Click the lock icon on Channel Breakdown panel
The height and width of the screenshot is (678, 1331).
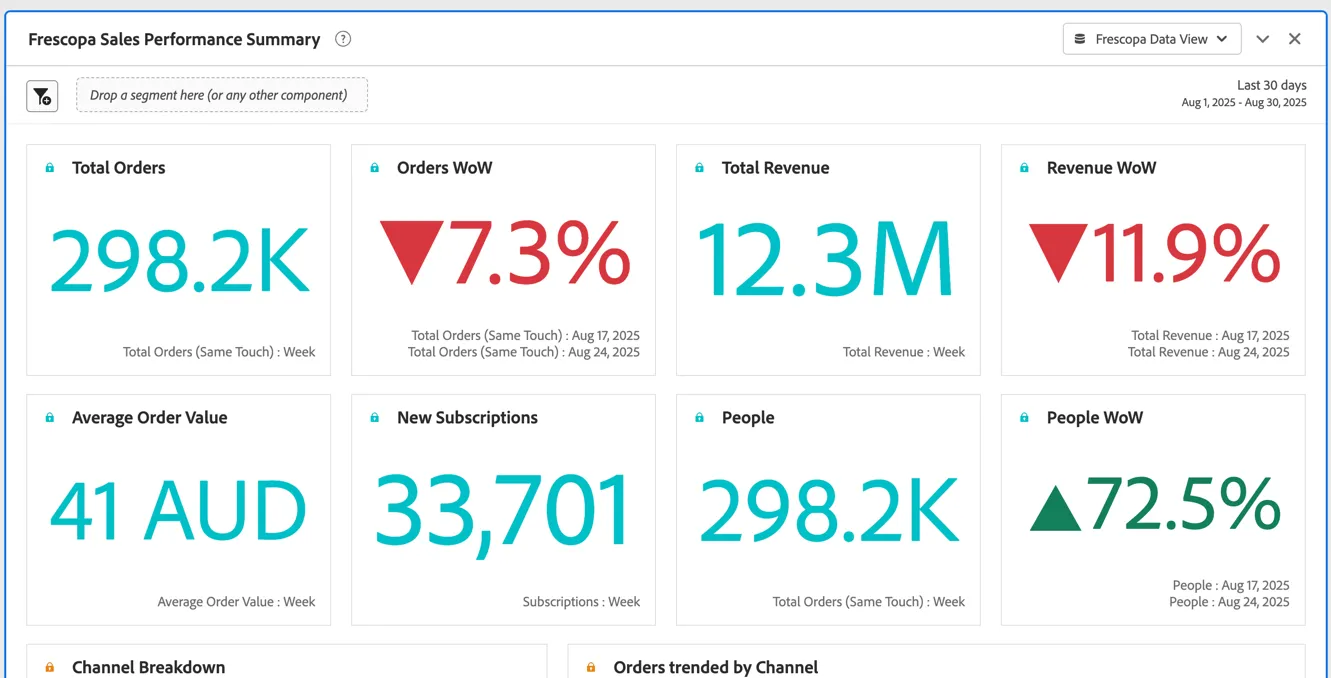pyautogui.click(x=50, y=667)
